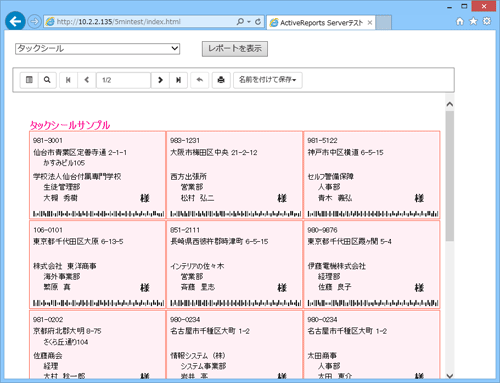Click the セルフ警備保障 company name

pos(331,177)
